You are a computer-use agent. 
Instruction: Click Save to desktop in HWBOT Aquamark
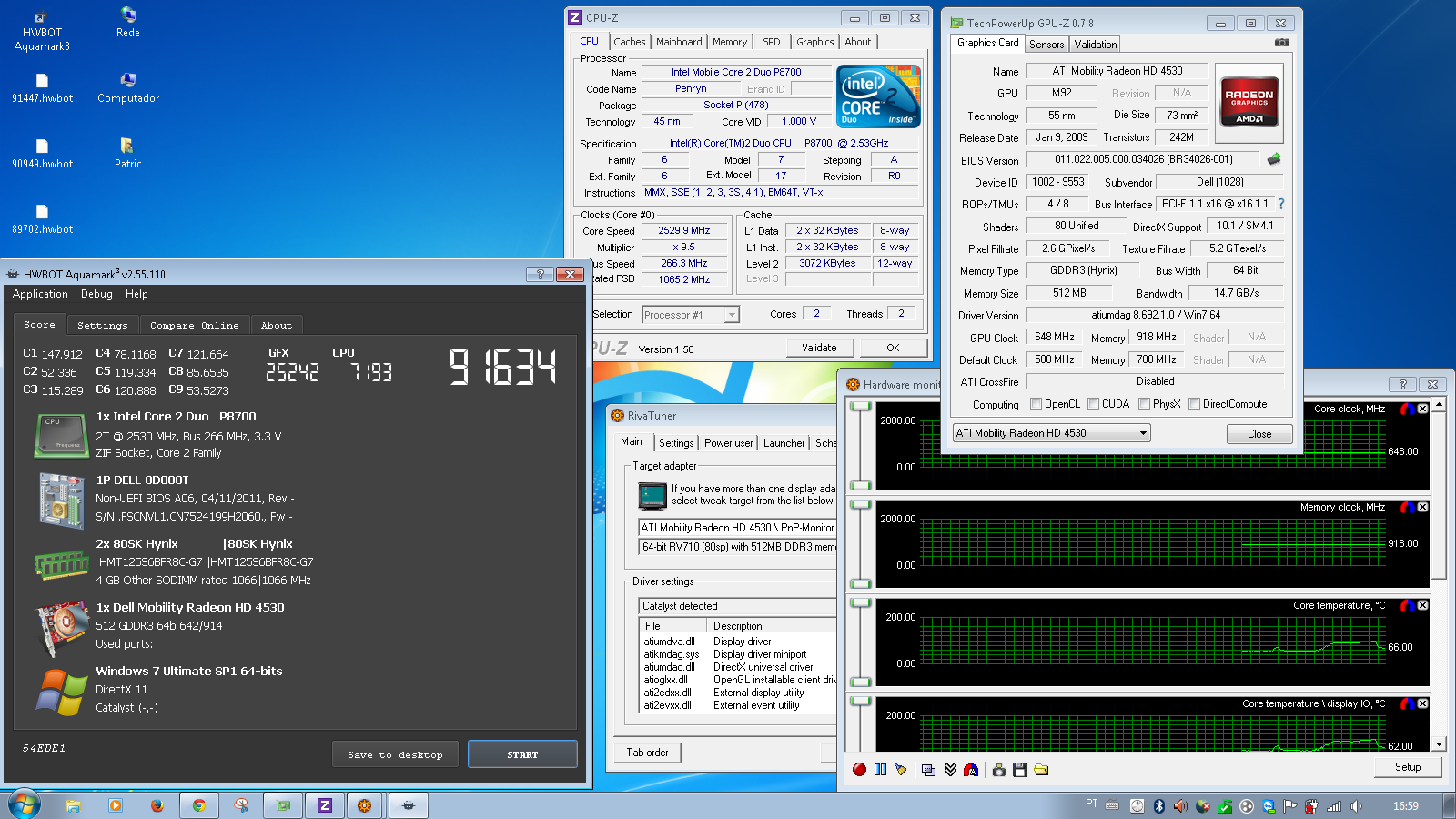point(395,754)
